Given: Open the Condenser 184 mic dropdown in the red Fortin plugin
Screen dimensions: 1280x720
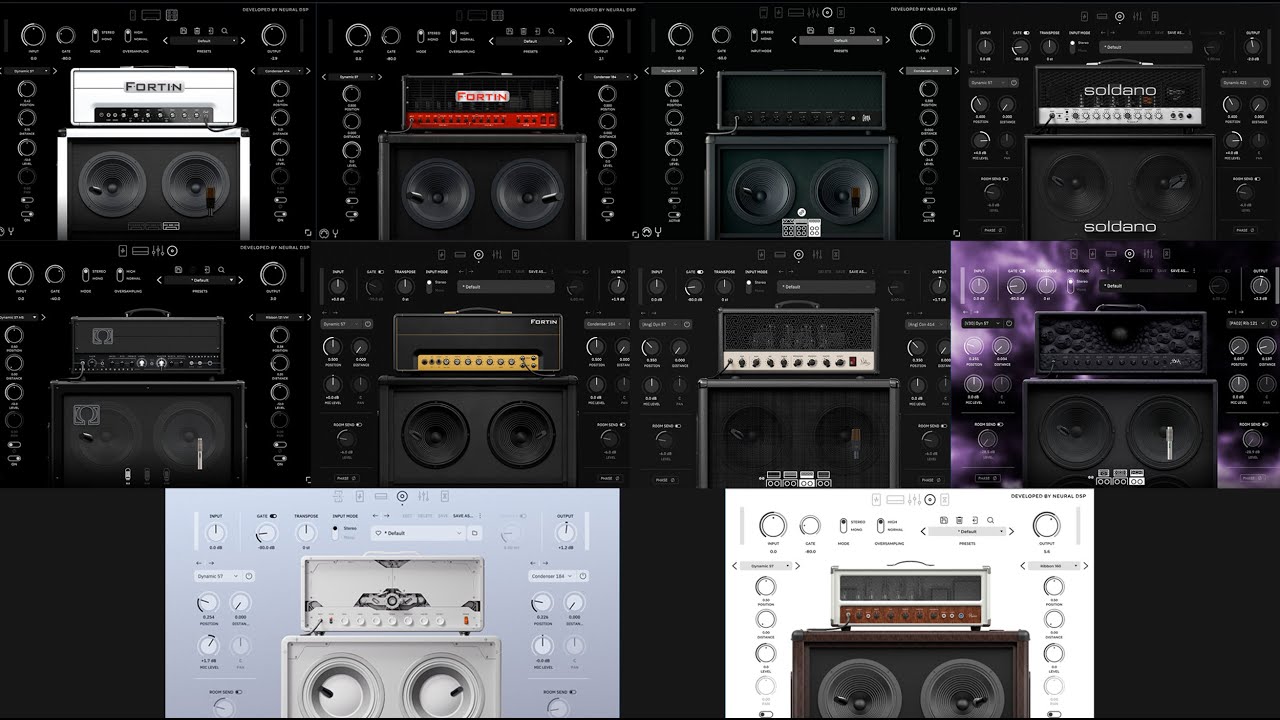Looking at the screenshot, I should coord(606,77).
